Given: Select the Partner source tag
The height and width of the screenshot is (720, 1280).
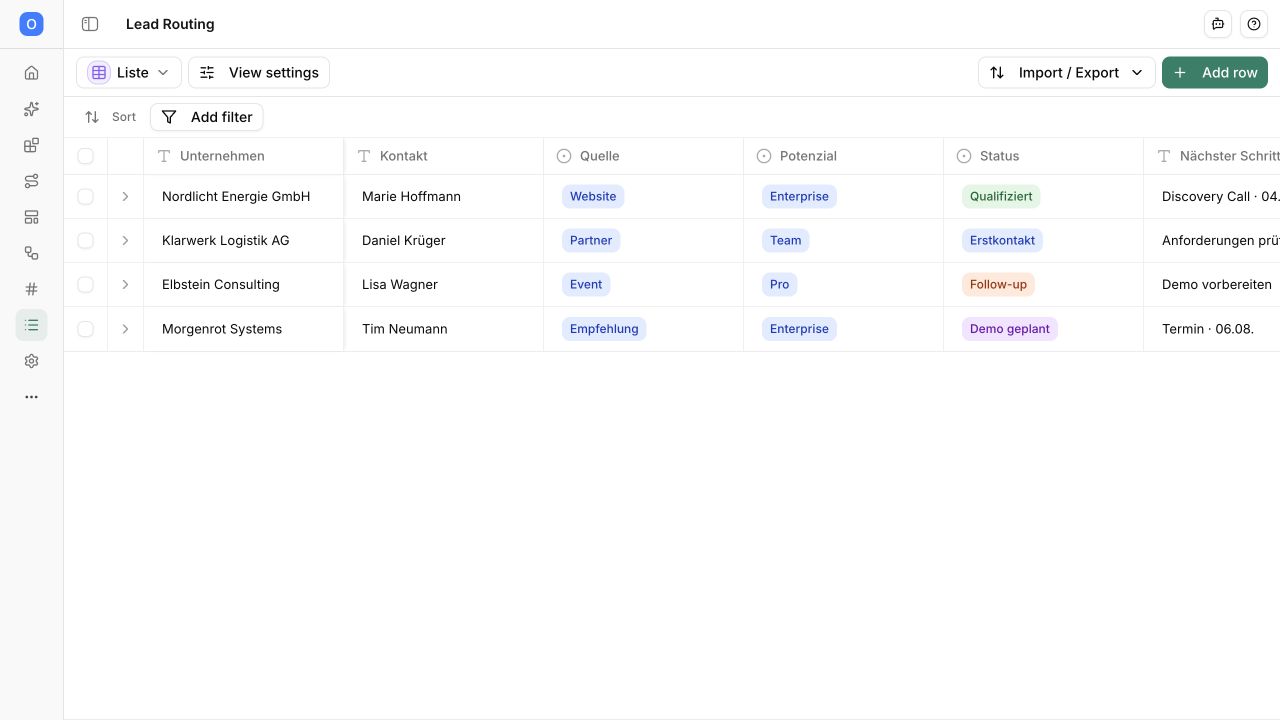Looking at the screenshot, I should click(x=591, y=241).
